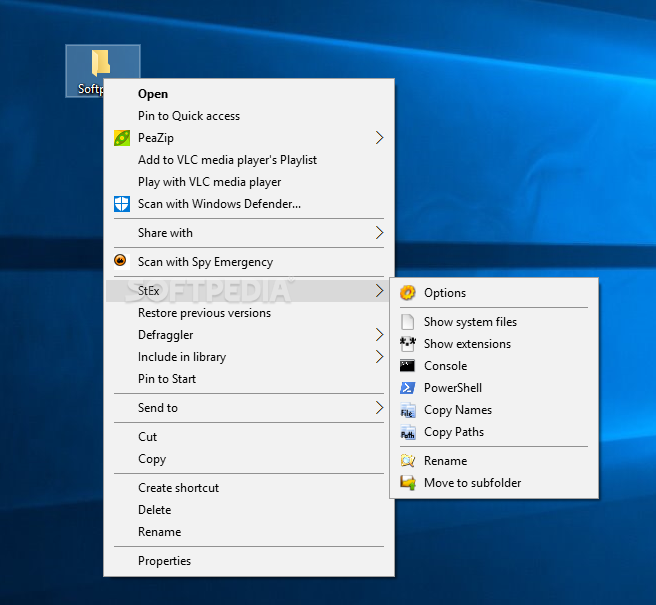Click the Copy Paths label
The width and height of the screenshot is (656, 605).
(x=454, y=432)
